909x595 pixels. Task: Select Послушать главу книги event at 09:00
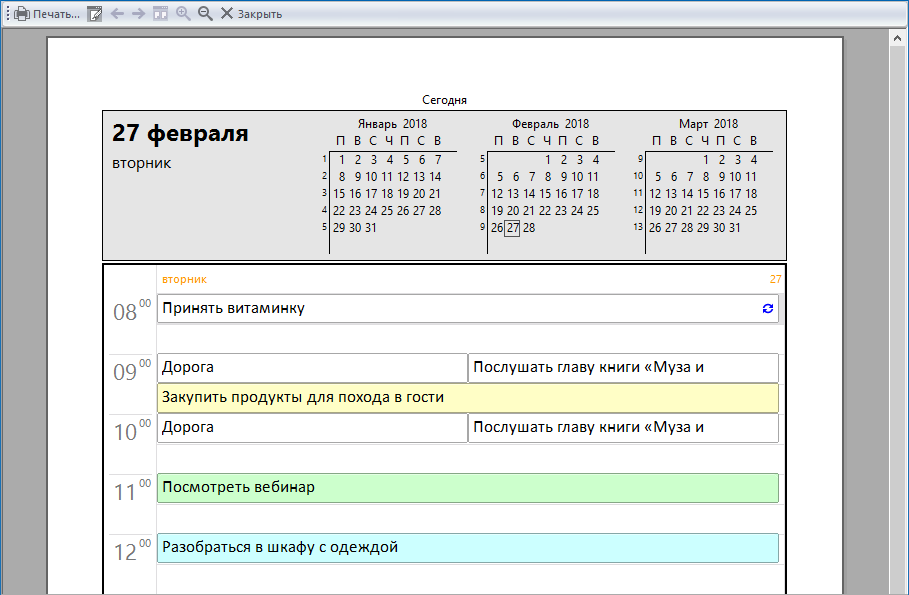[x=623, y=368]
